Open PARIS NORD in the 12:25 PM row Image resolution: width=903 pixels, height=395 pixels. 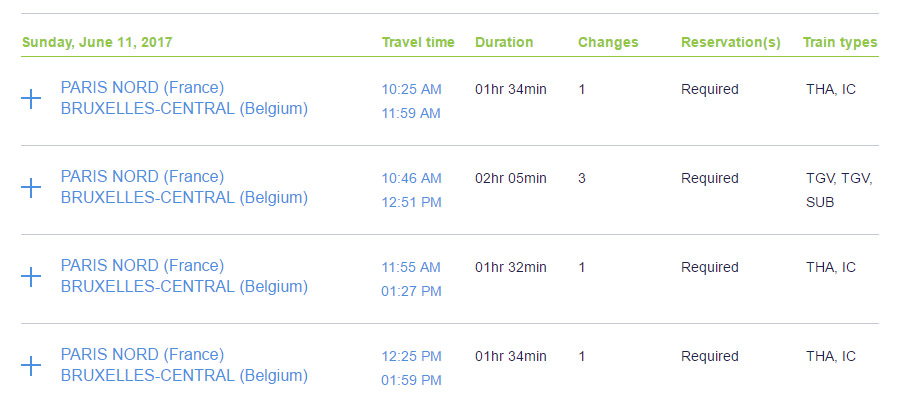point(142,354)
